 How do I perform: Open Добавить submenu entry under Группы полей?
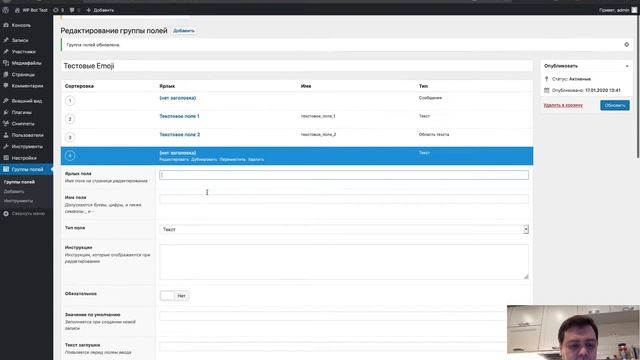pos(14,191)
